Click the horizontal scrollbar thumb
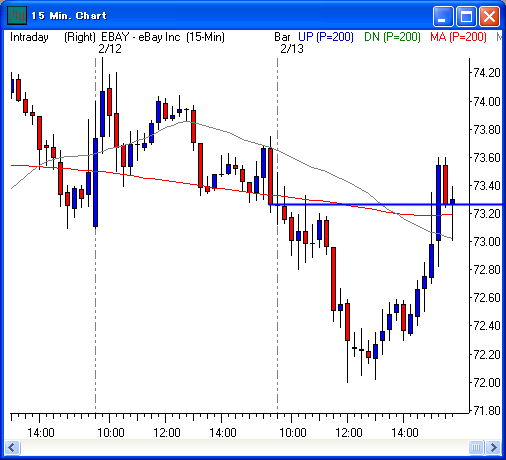Image resolution: width=506 pixels, height=460 pixels. [476, 447]
